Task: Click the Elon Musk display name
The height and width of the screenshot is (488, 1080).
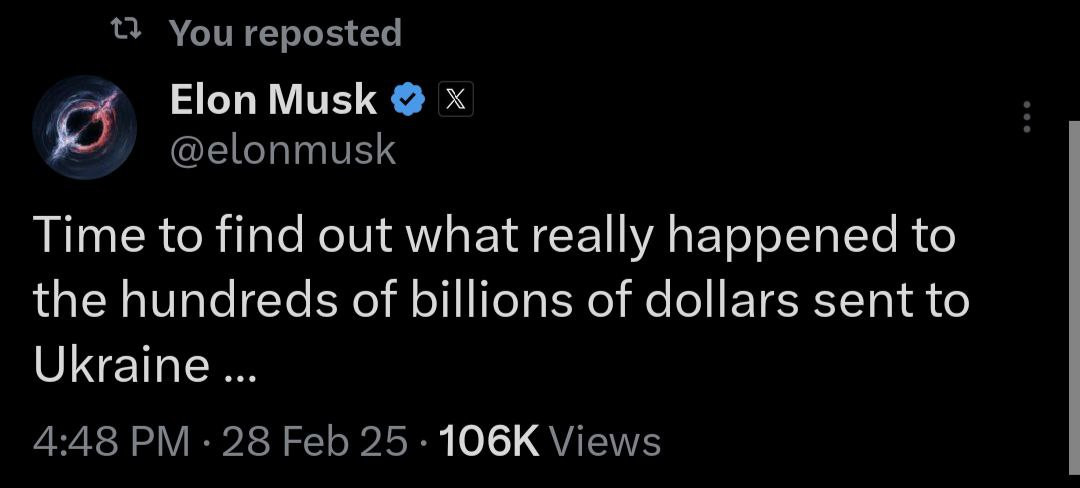Action: tap(273, 99)
